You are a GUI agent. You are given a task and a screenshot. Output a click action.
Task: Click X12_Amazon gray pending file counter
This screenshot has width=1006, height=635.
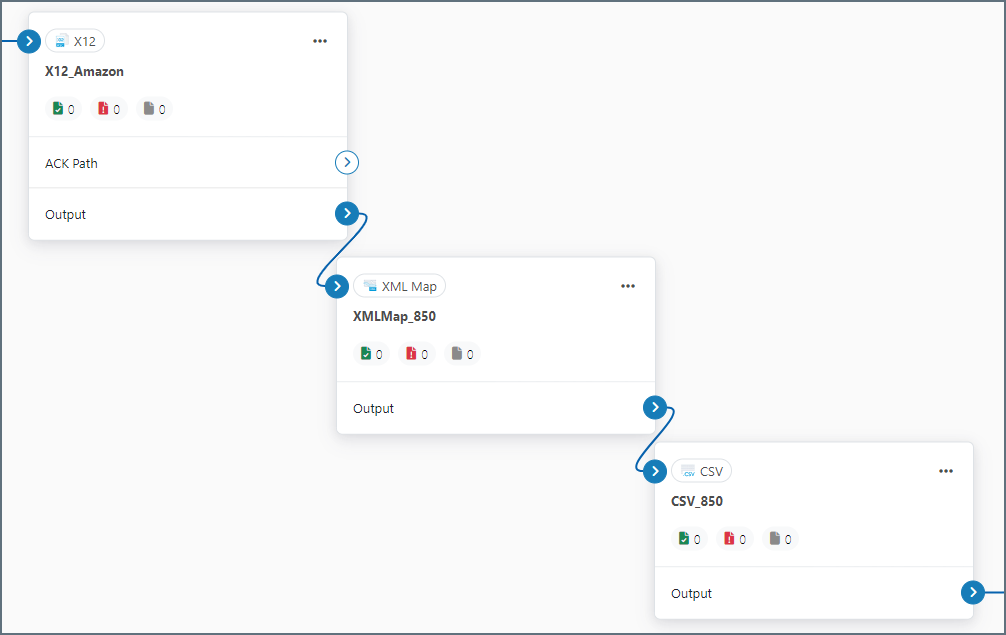(x=154, y=109)
